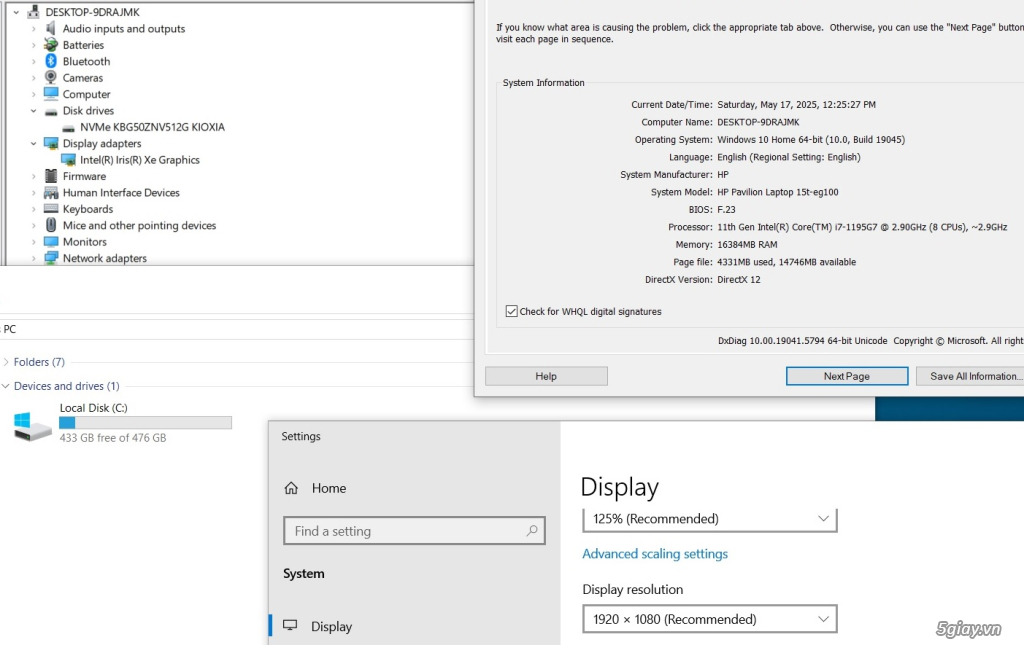Expand the Keyboards node arrow

coord(33,209)
